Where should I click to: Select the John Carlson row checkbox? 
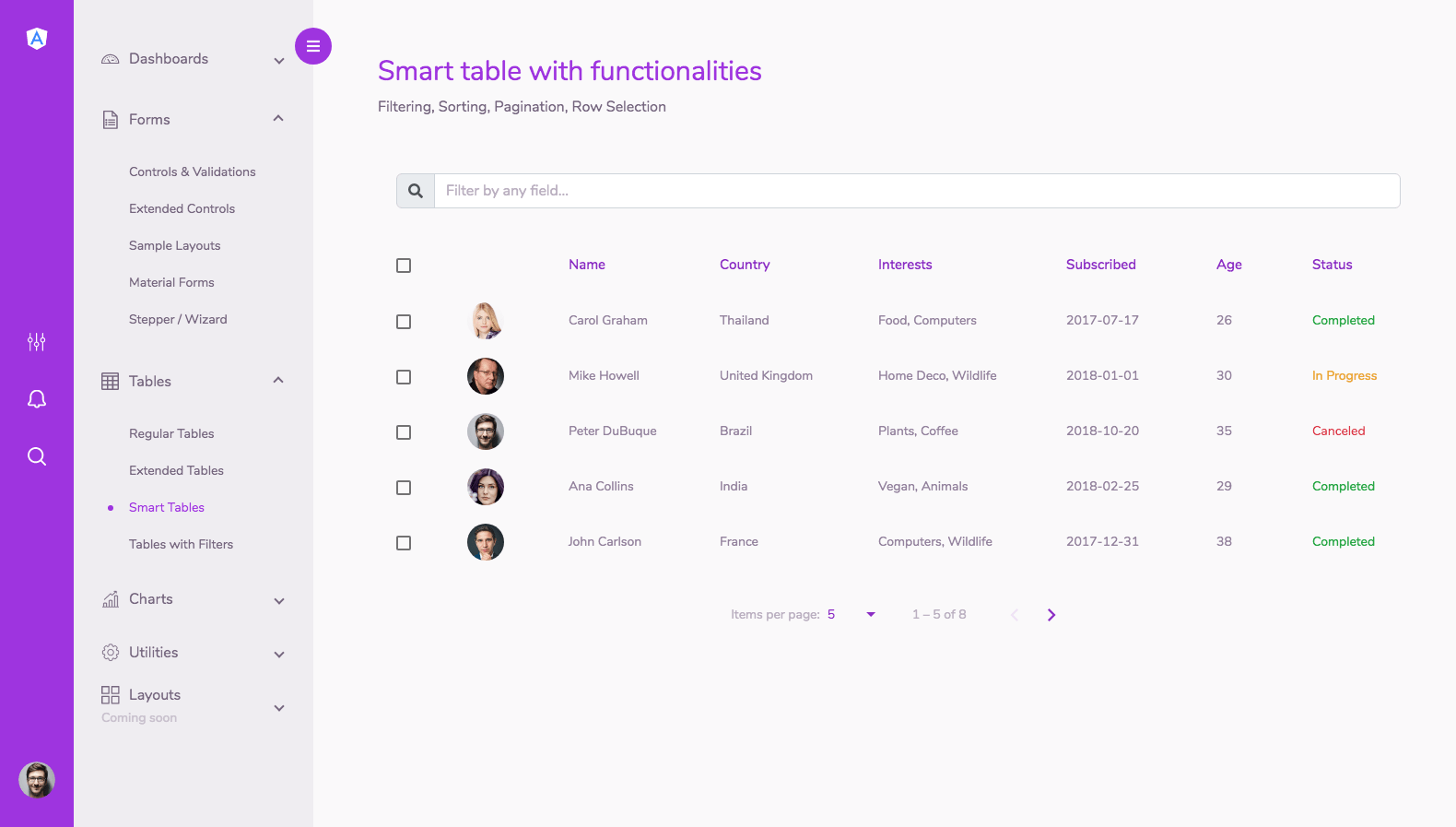[x=404, y=543]
